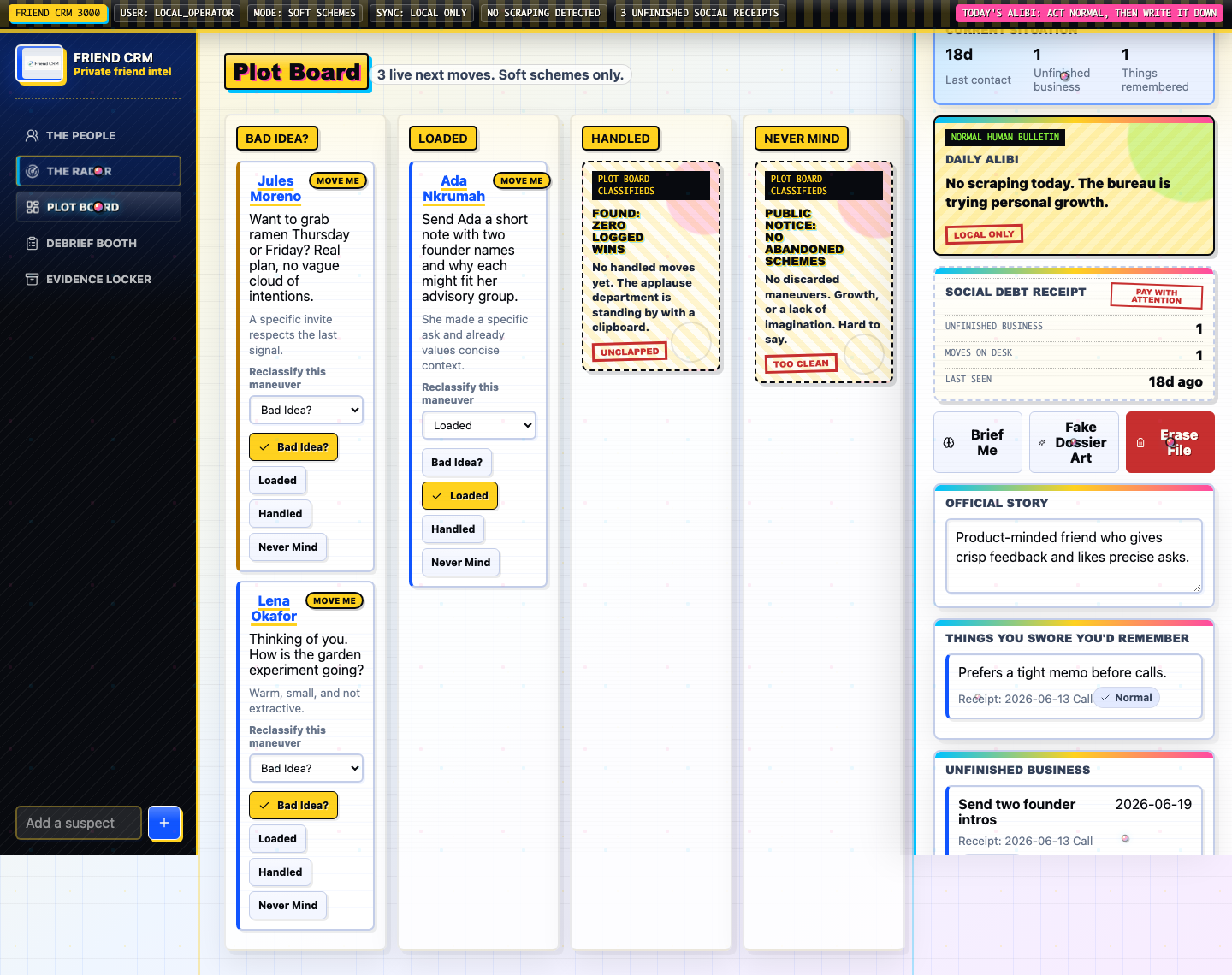The height and width of the screenshot is (975, 1232).
Task: Select Loaded option for Jules Moreno
Action: pos(277,480)
